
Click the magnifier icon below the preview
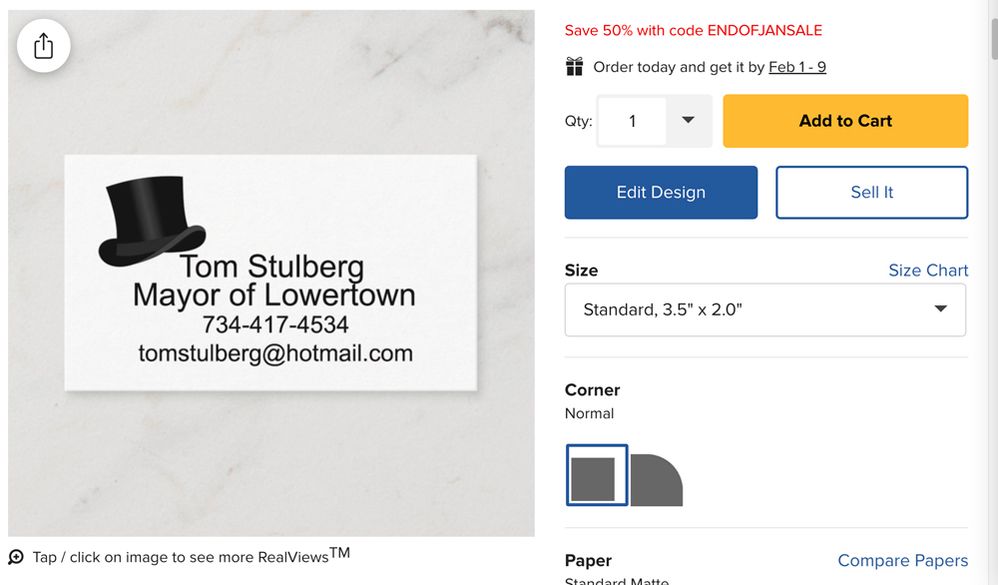(x=16, y=557)
